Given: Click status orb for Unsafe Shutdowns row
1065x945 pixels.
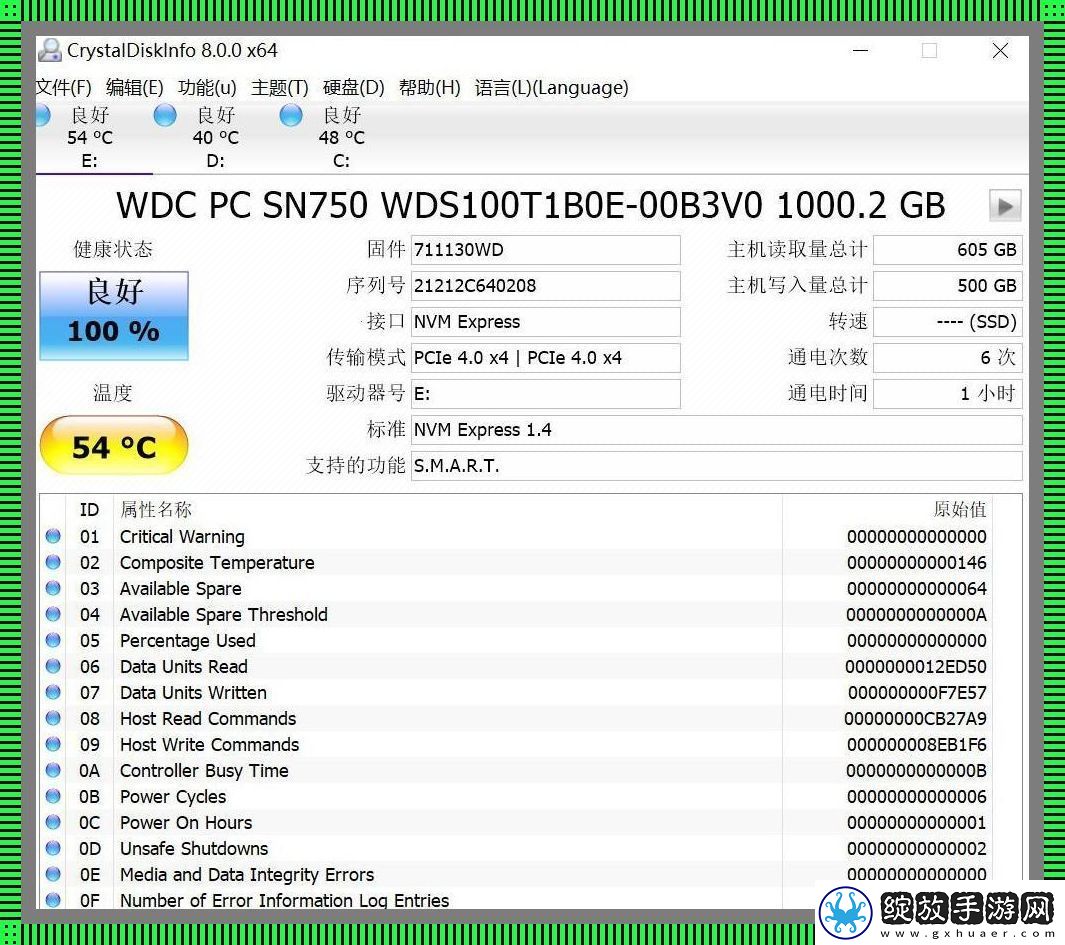Looking at the screenshot, I should [x=53, y=848].
